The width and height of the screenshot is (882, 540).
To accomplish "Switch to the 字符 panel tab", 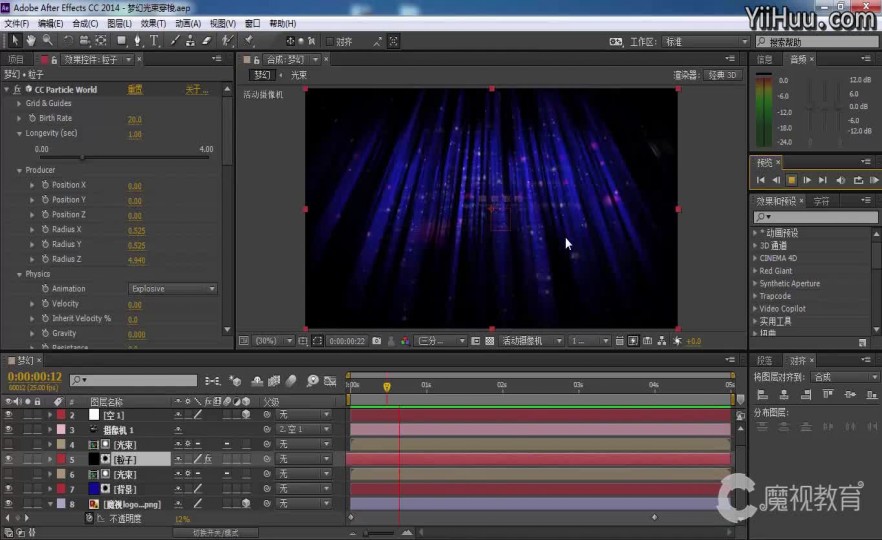I will point(821,201).
